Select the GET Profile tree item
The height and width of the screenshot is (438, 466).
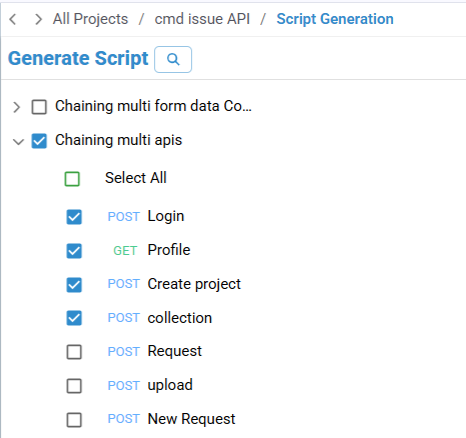click(152, 250)
